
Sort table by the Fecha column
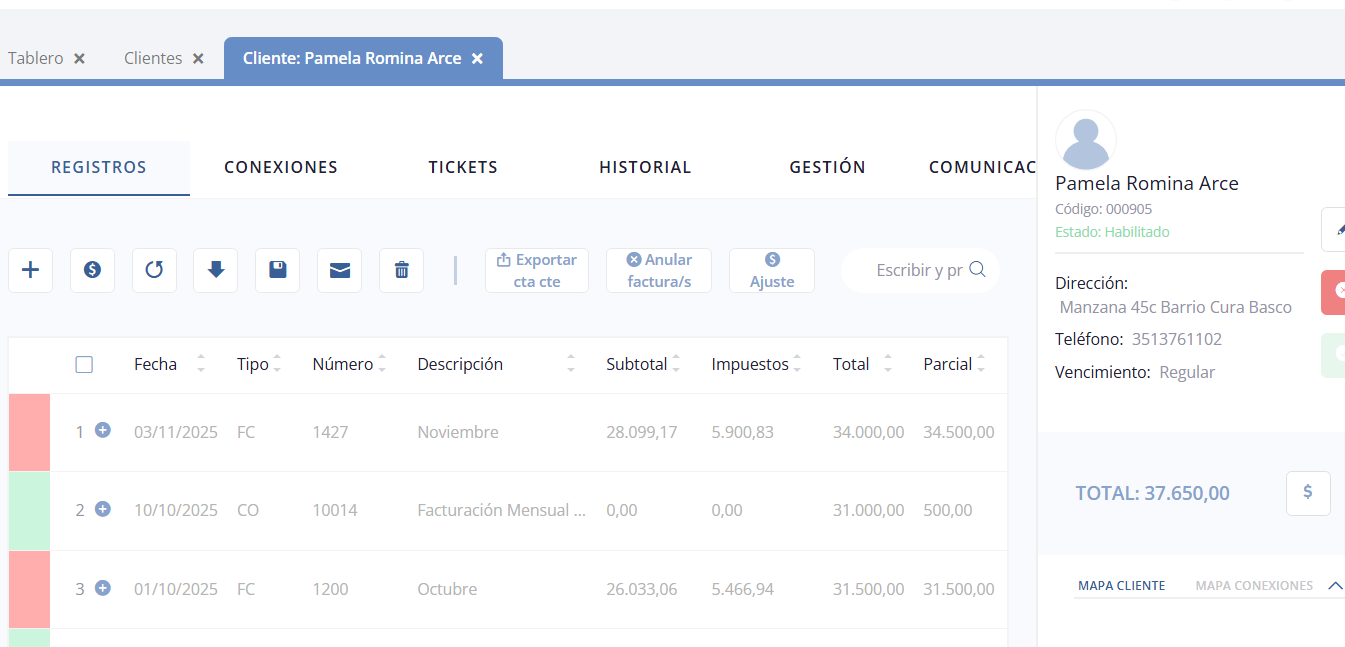[x=156, y=365]
